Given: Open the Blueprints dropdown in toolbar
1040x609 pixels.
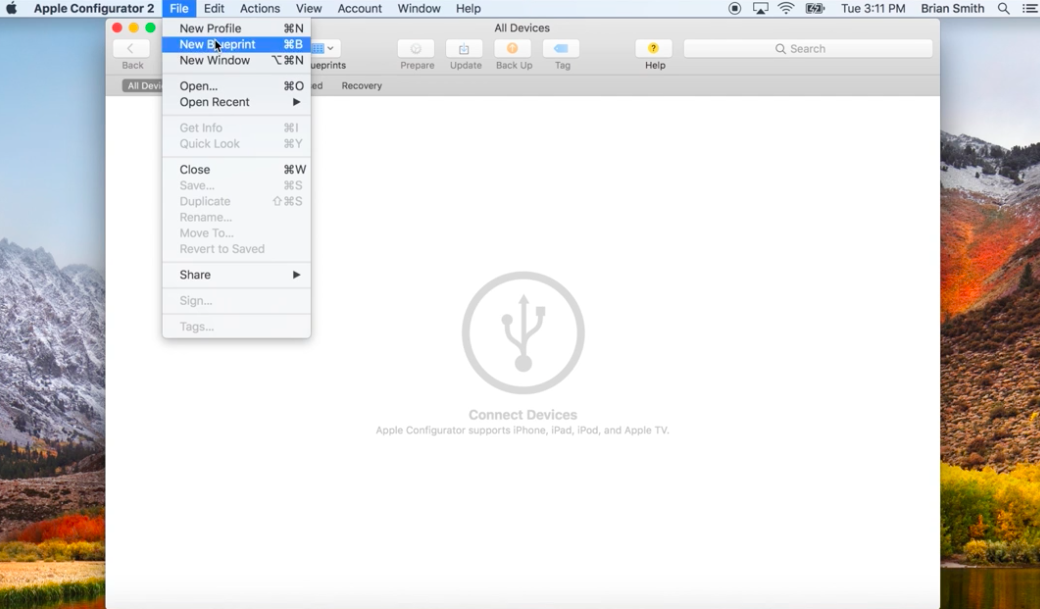Looking at the screenshot, I should coord(325,48).
